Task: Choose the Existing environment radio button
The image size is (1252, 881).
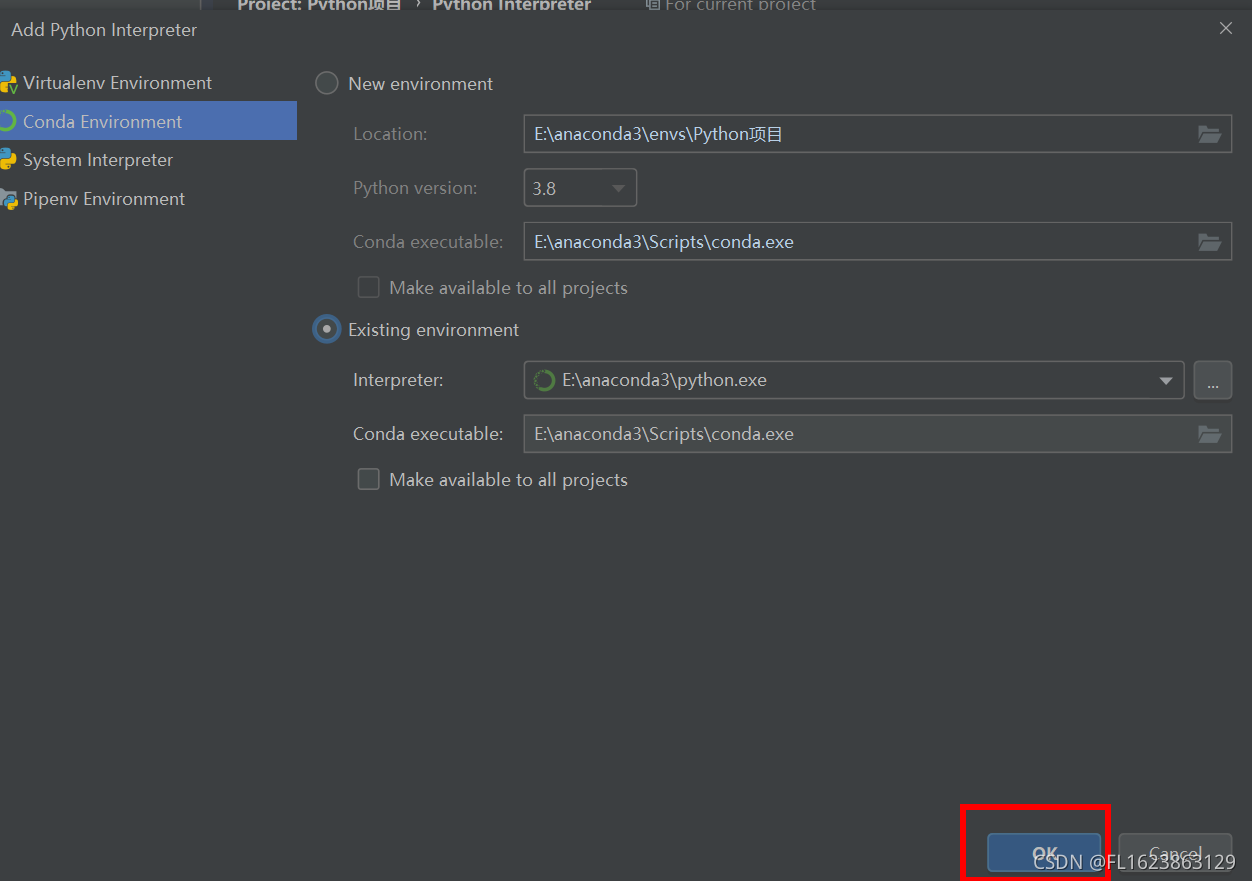Action: [x=327, y=329]
